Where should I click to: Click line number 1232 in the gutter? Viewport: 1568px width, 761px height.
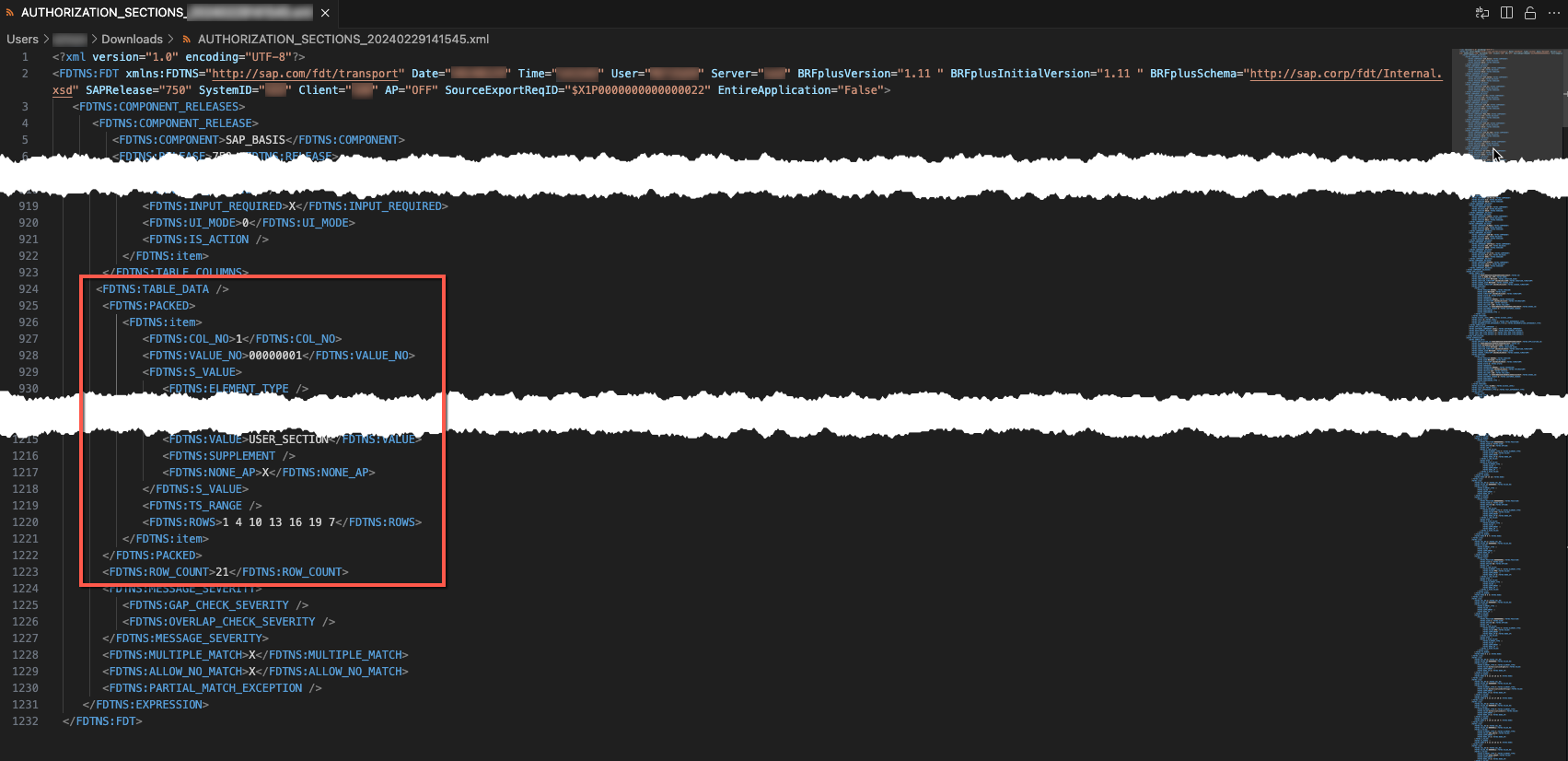[26, 721]
